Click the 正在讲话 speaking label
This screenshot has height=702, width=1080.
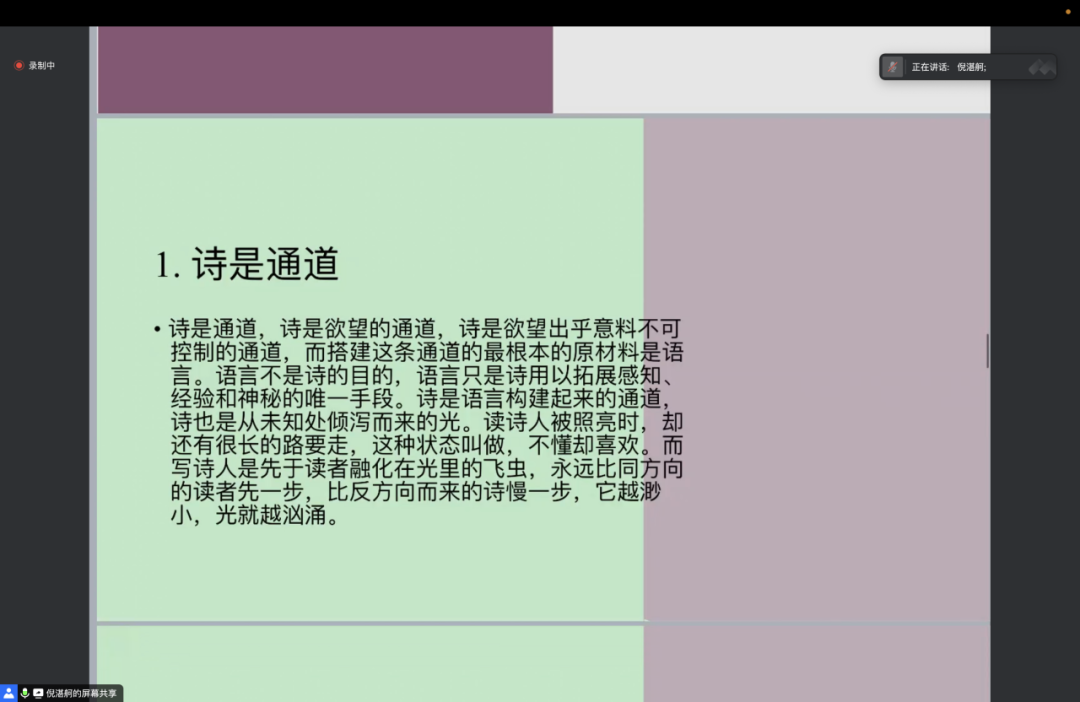(x=930, y=67)
